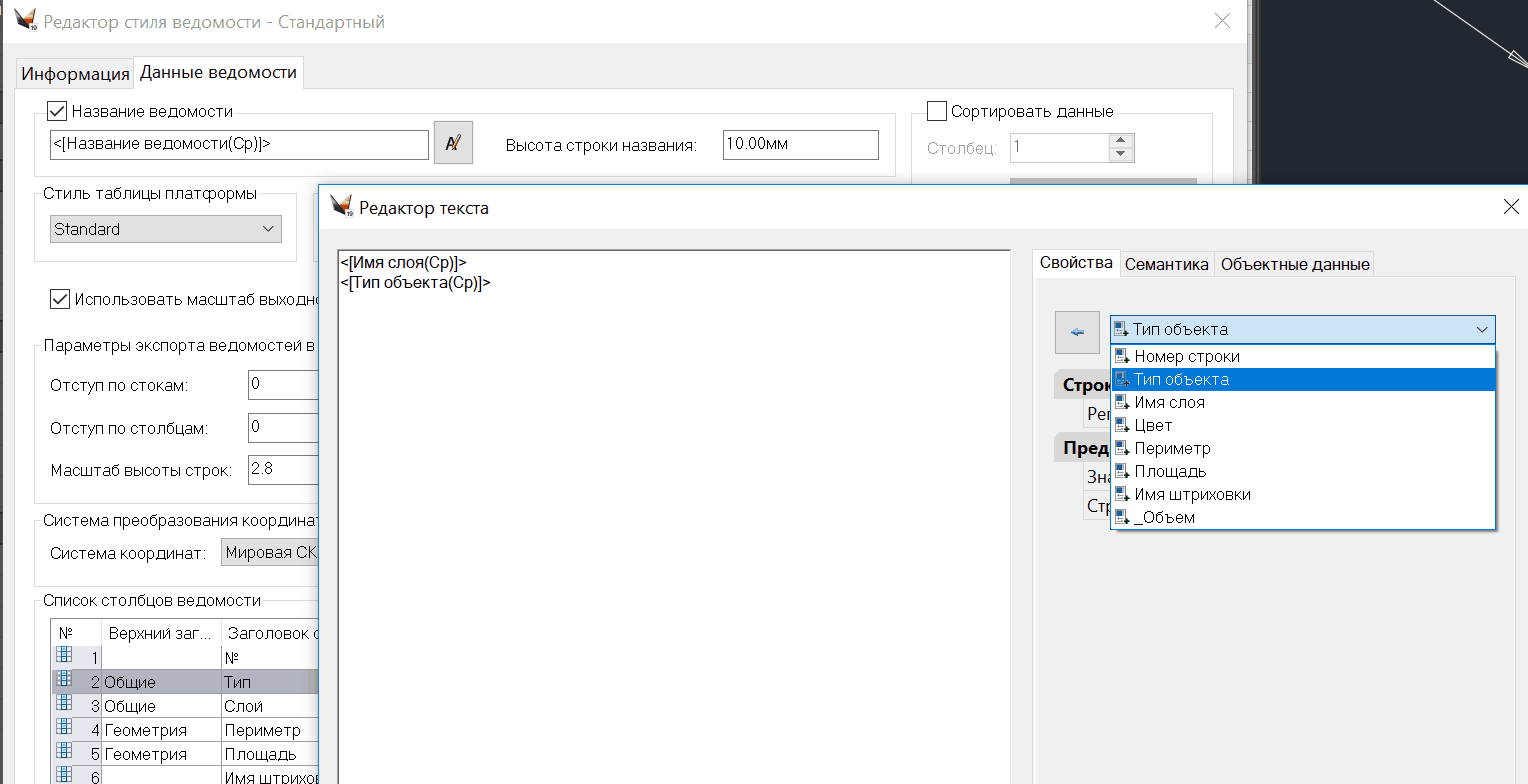Click the icon beside Цвет list item
Viewport: 1528px width, 784px height.
click(x=1122, y=426)
